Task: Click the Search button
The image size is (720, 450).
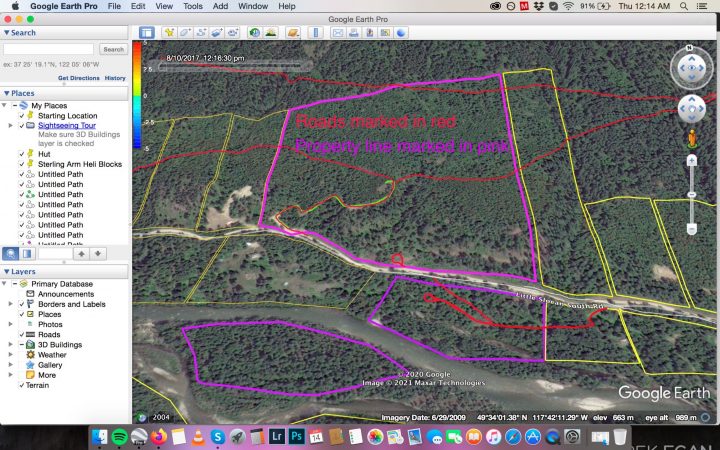Action: click(113, 49)
